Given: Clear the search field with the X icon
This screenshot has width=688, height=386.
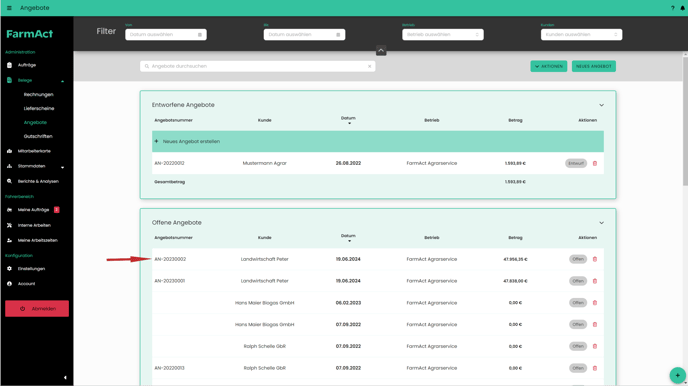Looking at the screenshot, I should [x=369, y=66].
